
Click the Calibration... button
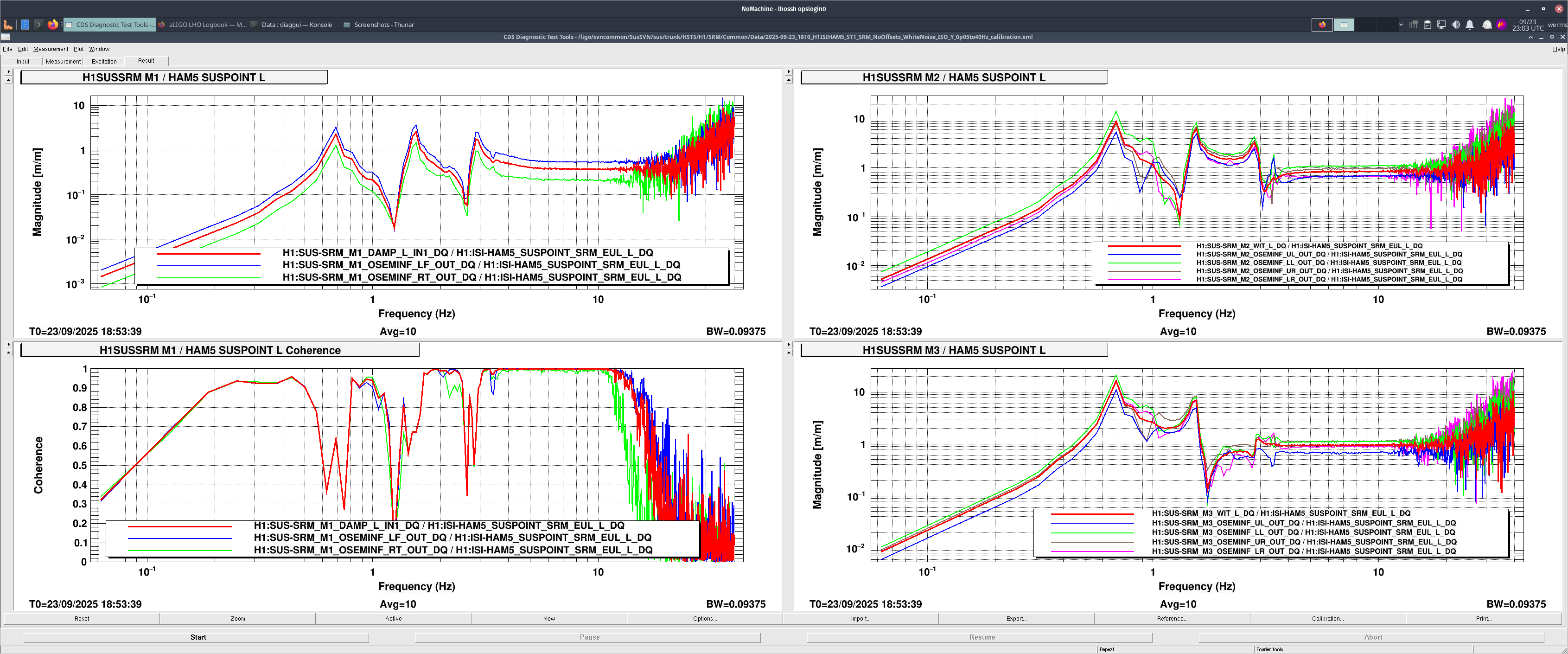tap(1327, 619)
